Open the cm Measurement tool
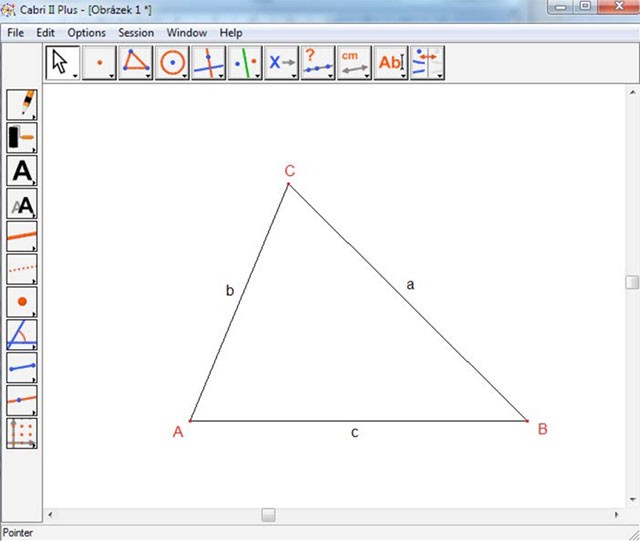Viewport: 640px width, 541px height. coord(353,63)
